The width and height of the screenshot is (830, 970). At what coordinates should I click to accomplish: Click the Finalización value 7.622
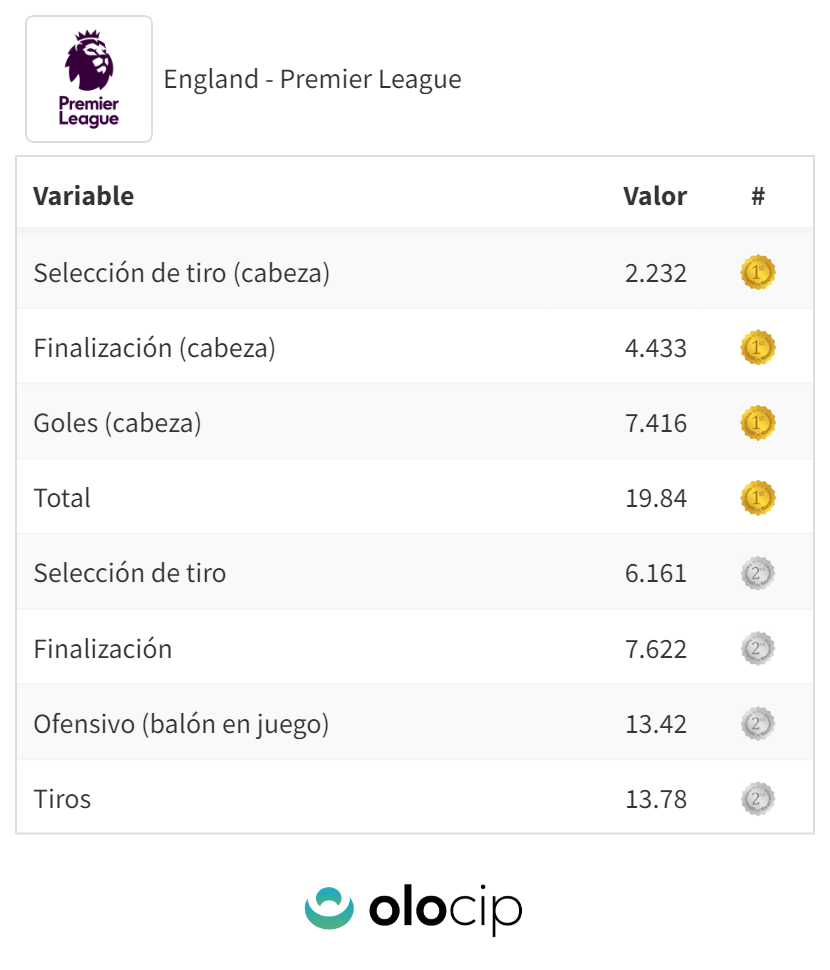click(656, 649)
